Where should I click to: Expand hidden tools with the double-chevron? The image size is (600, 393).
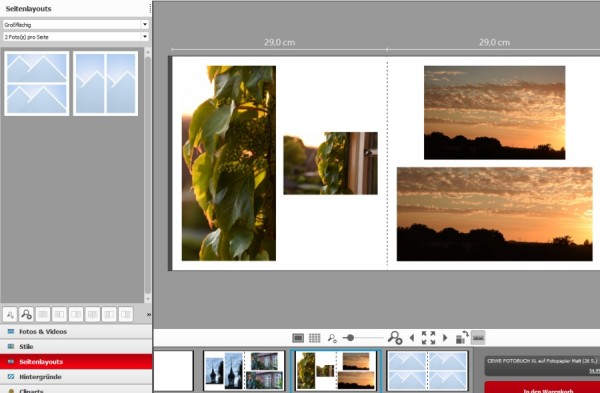148,315
